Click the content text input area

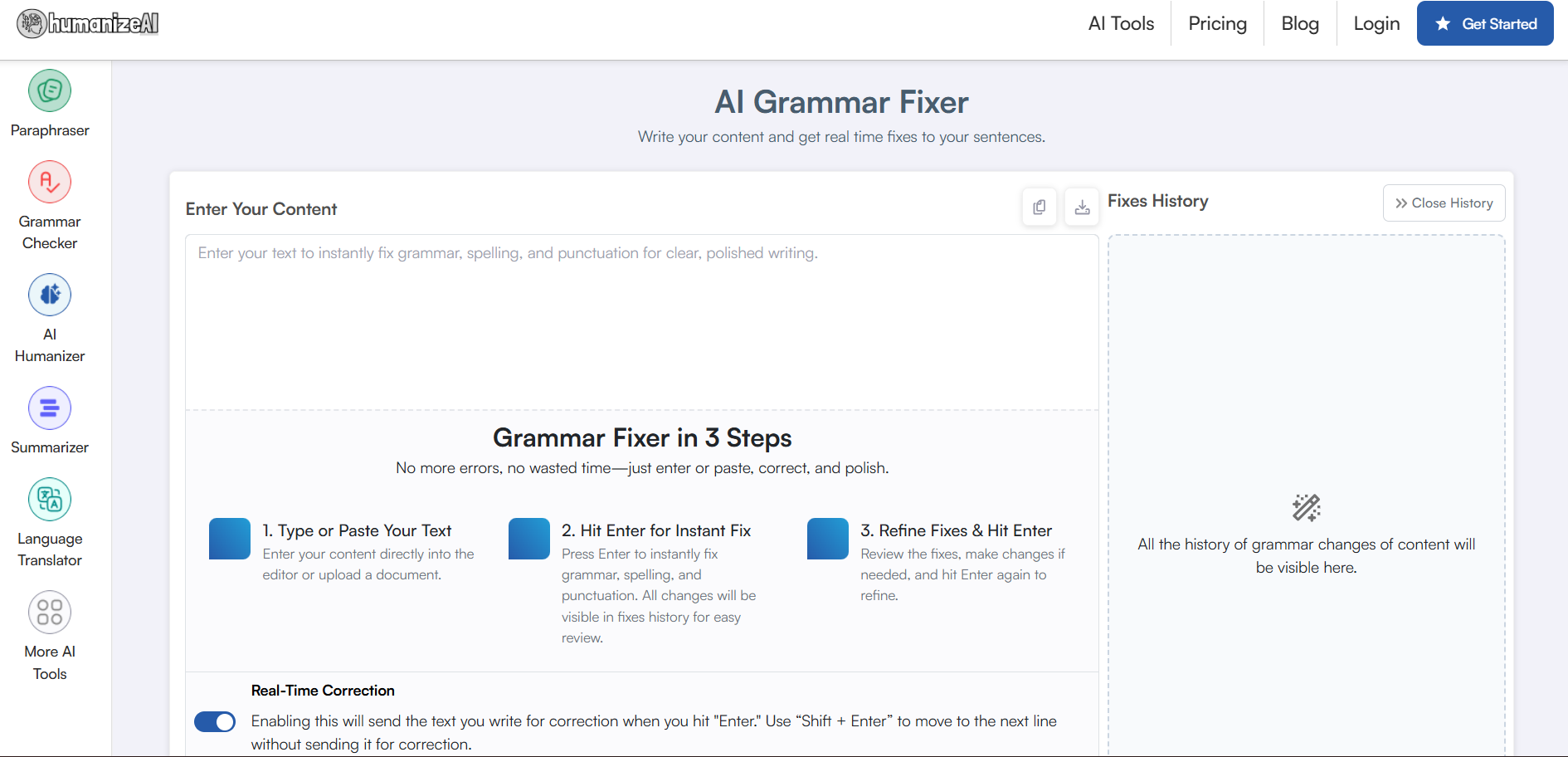click(642, 322)
